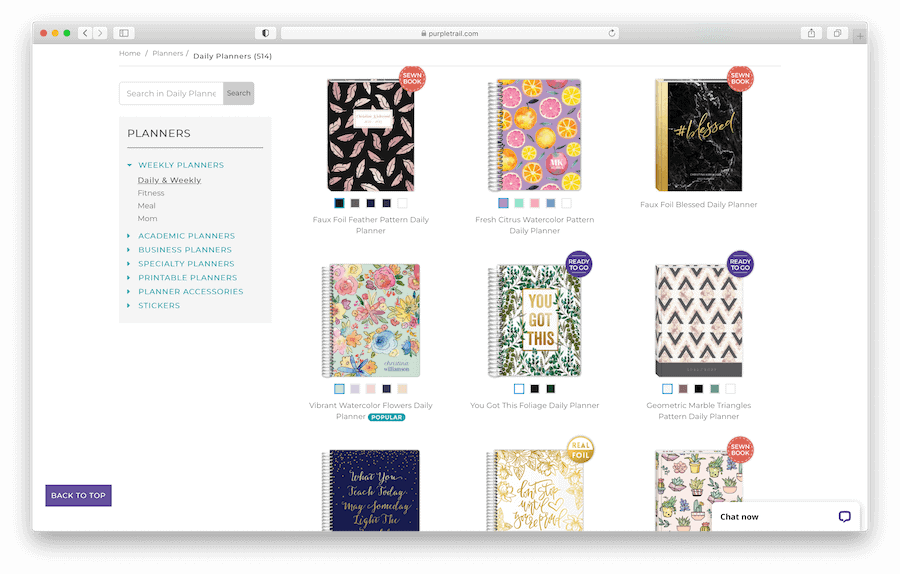This screenshot has width=900, height=574.
Task: Go back using Safari back arrow
Action: [86, 33]
